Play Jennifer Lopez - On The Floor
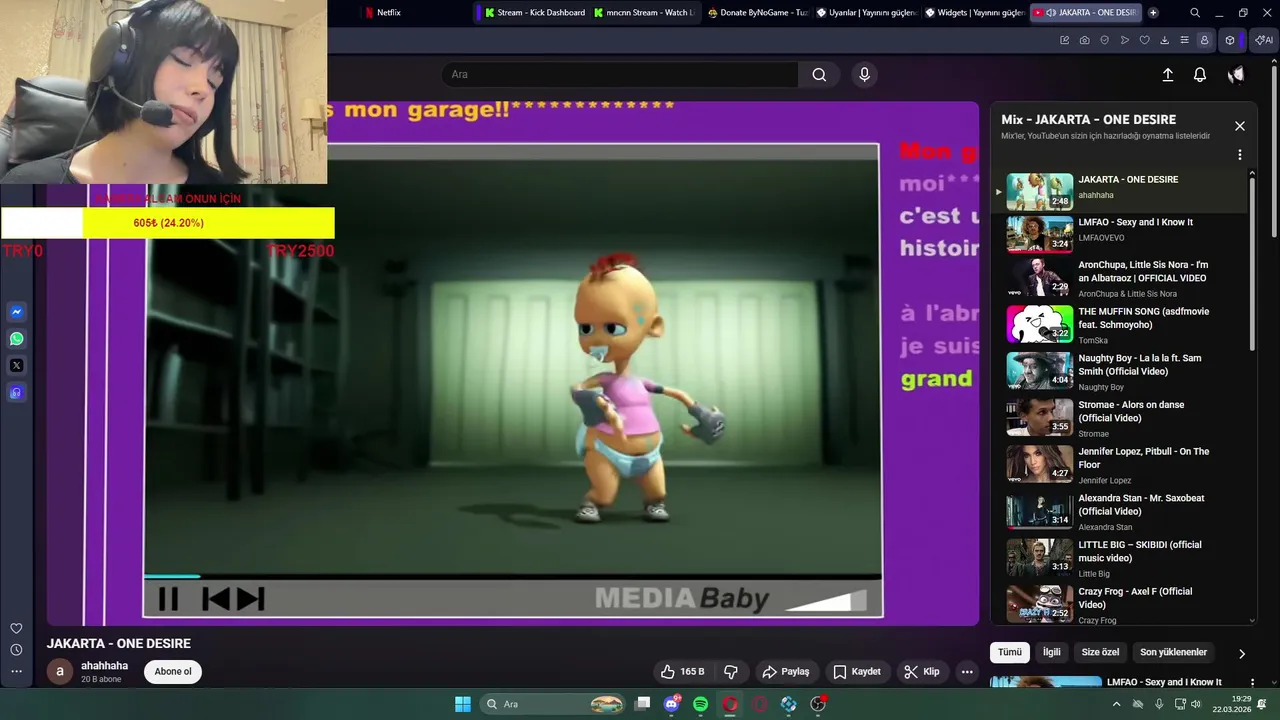Image resolution: width=1280 pixels, height=720 pixels. [x=1120, y=464]
